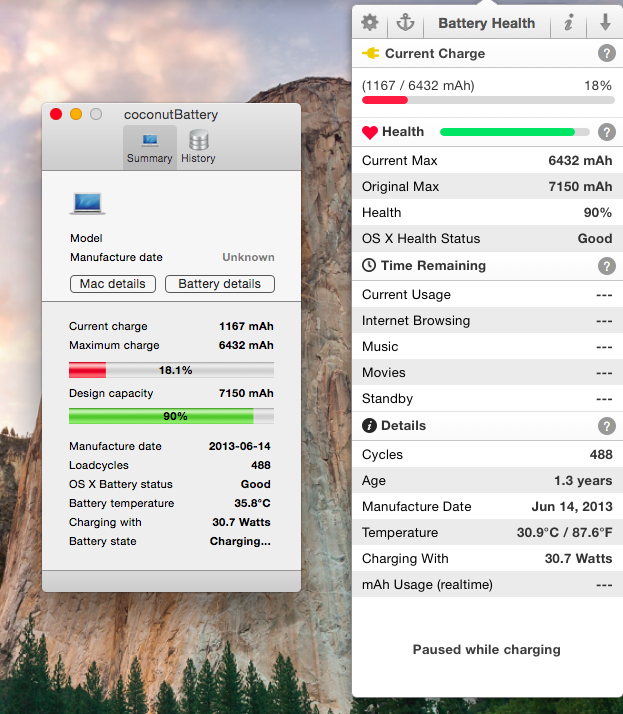The image size is (623, 714).
Task: Minimize the coconutBattery window
Action: pyautogui.click(x=76, y=114)
